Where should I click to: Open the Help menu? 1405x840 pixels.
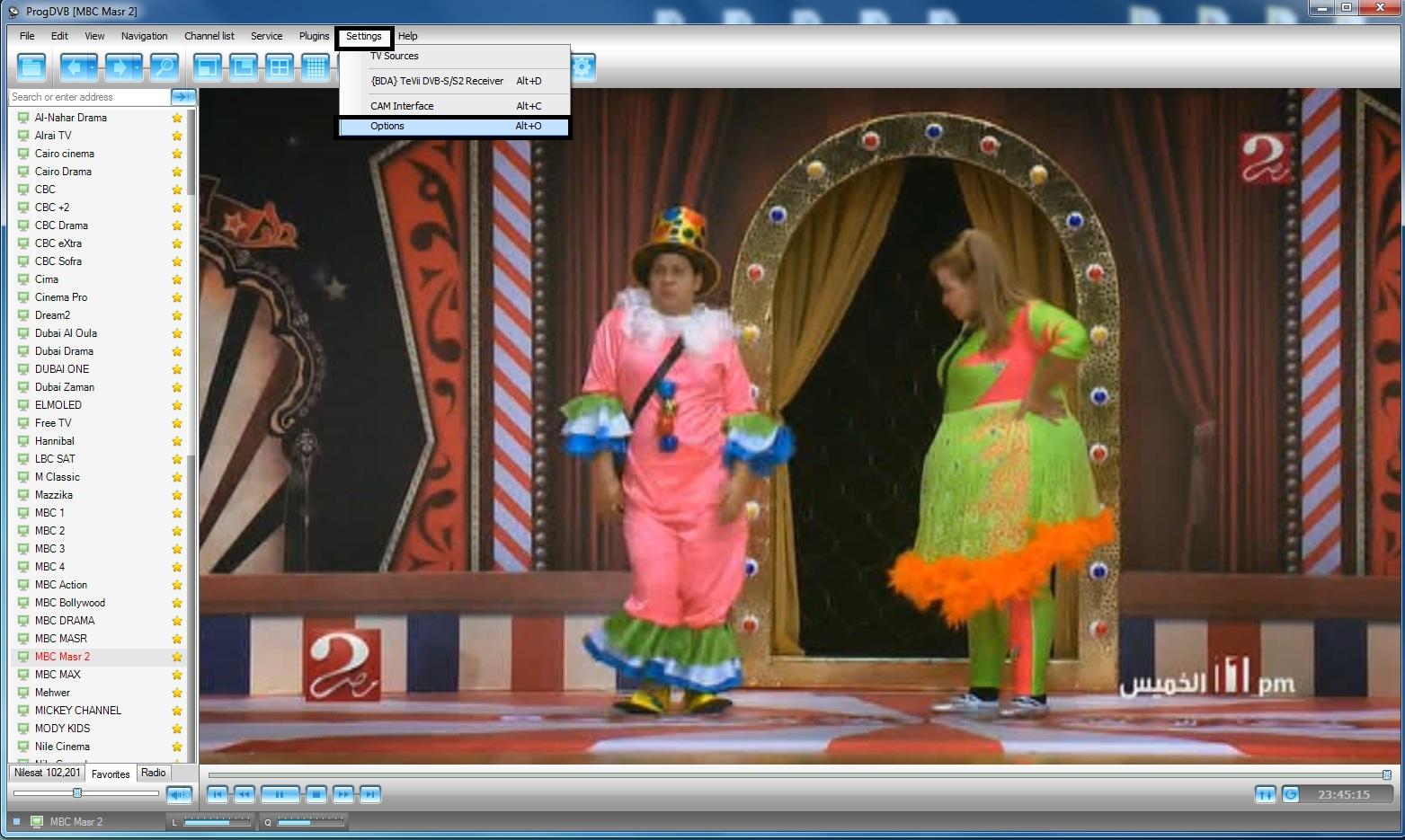tap(408, 36)
